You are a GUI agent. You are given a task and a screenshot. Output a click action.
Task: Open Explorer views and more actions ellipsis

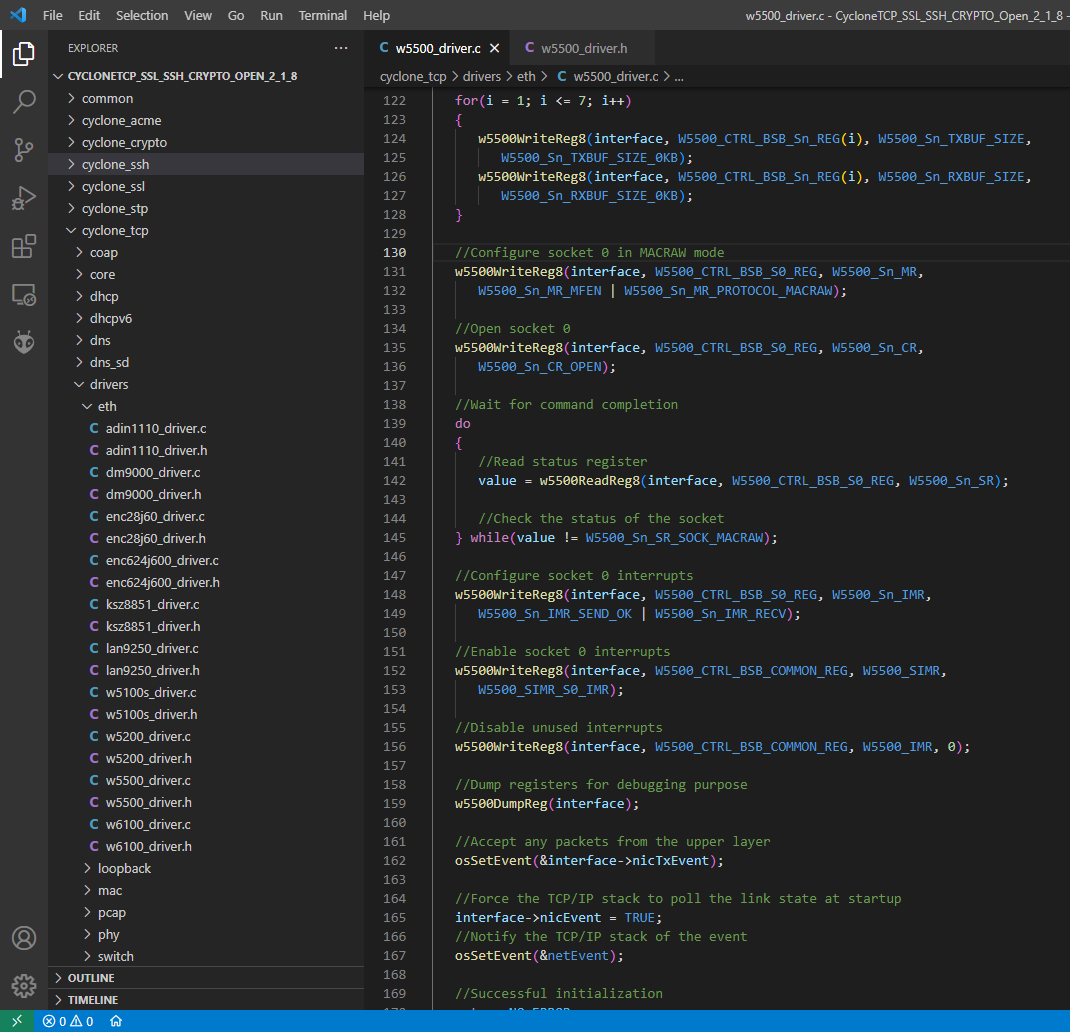(x=341, y=48)
